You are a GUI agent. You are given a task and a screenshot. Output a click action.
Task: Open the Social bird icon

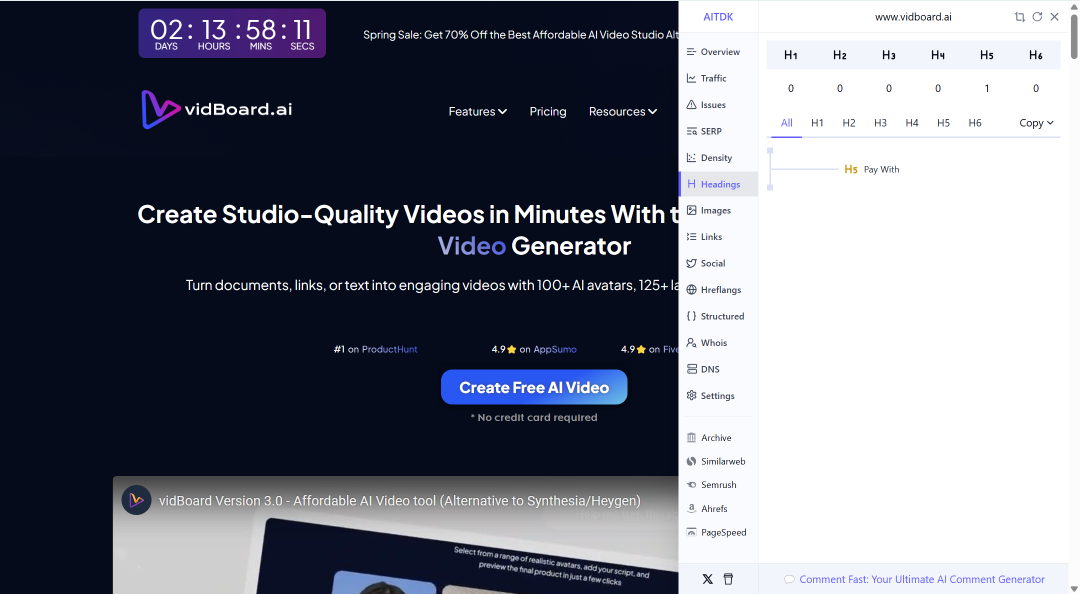[692, 263]
